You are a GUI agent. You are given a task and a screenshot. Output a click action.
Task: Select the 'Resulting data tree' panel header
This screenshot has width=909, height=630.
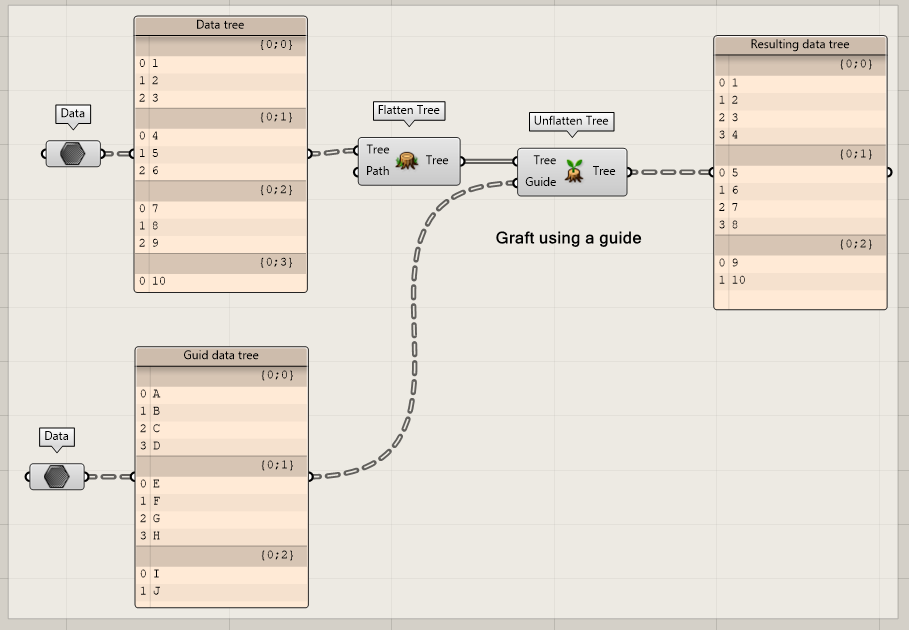[x=799, y=45]
